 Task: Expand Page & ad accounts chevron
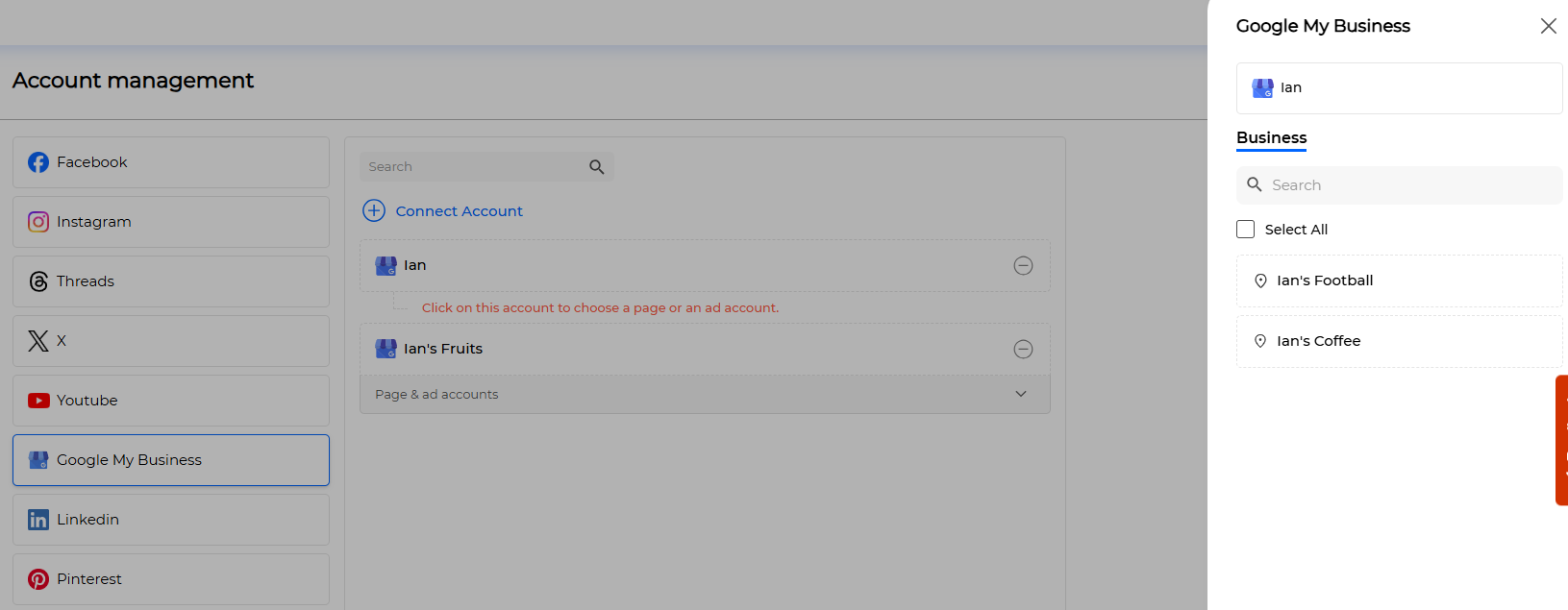pyautogui.click(x=1021, y=394)
